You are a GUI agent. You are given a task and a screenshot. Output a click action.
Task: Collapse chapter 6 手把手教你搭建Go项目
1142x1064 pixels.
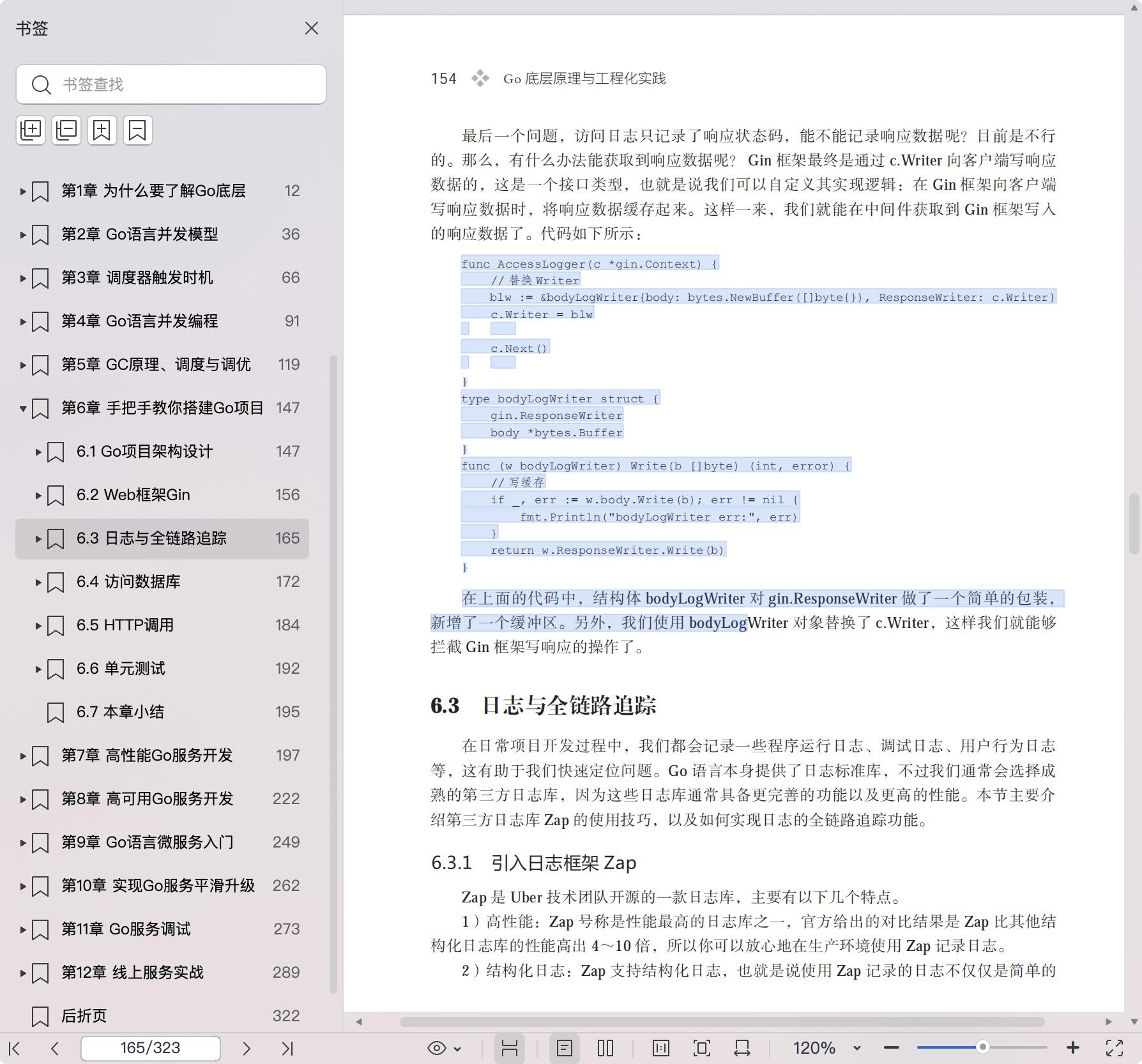pos(23,408)
